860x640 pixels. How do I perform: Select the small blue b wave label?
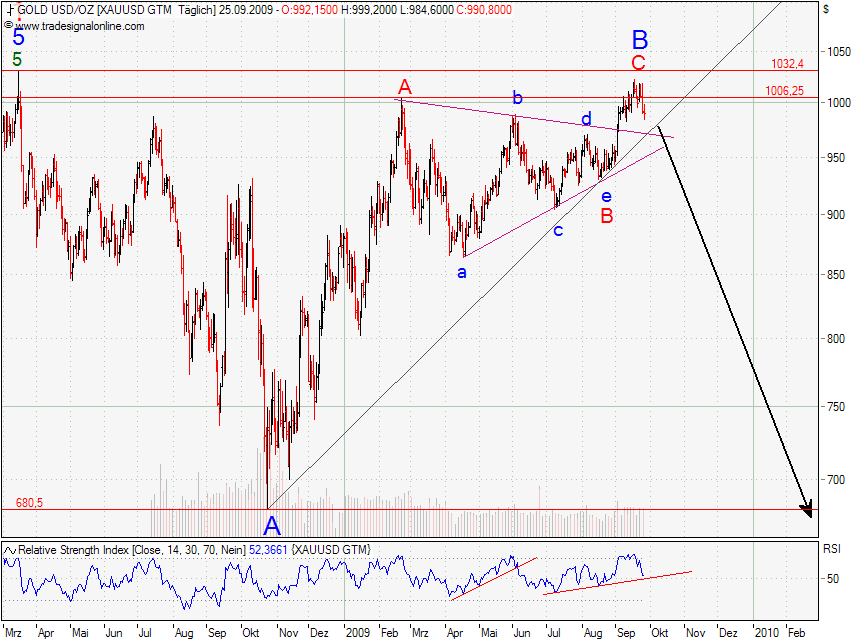click(517, 98)
